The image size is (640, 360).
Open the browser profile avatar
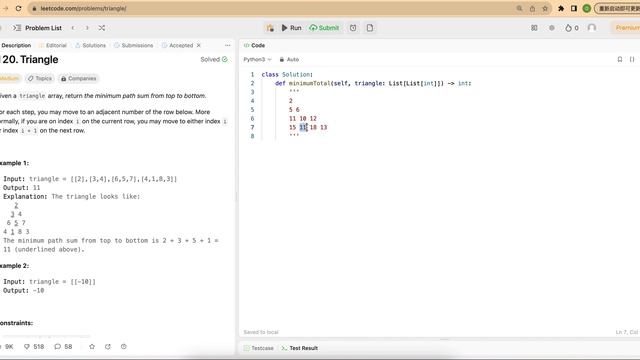(x=587, y=8)
